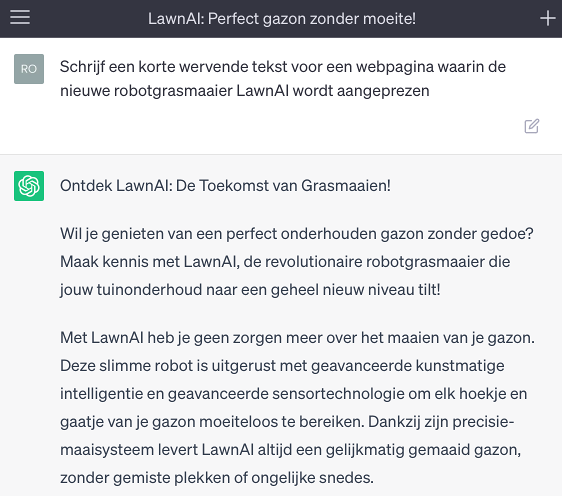Open the hamburger sidebar menu
Viewport: 562px width, 496px height.
pyautogui.click(x=20, y=17)
